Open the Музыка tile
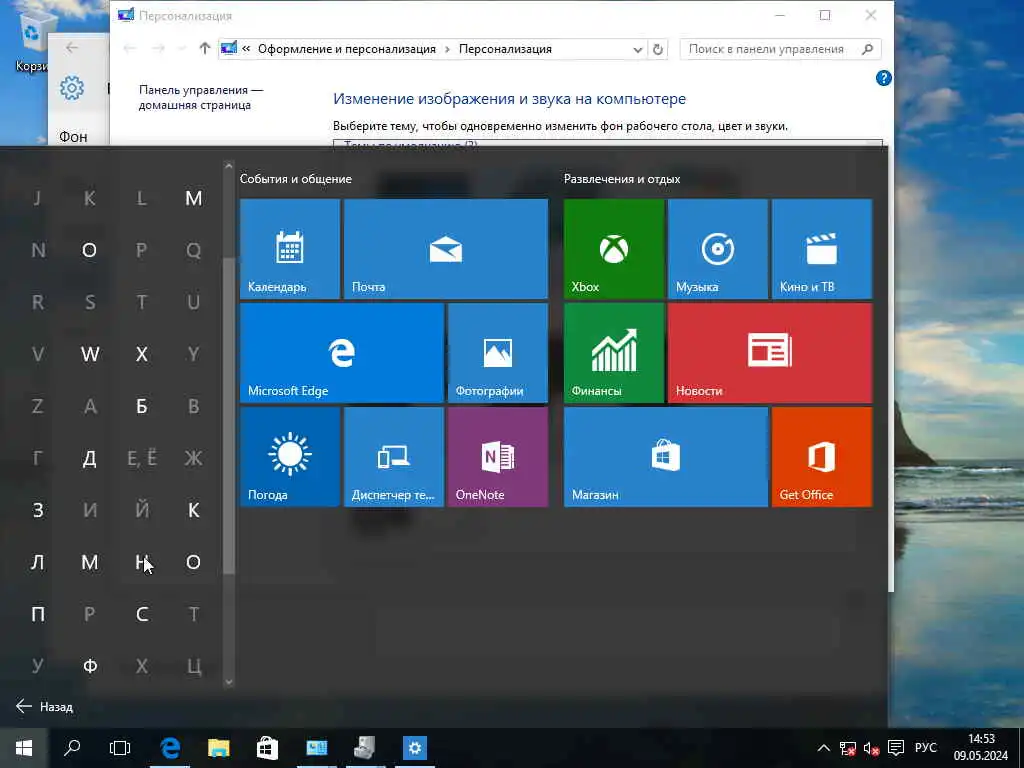This screenshot has width=1024, height=768. 718,249
